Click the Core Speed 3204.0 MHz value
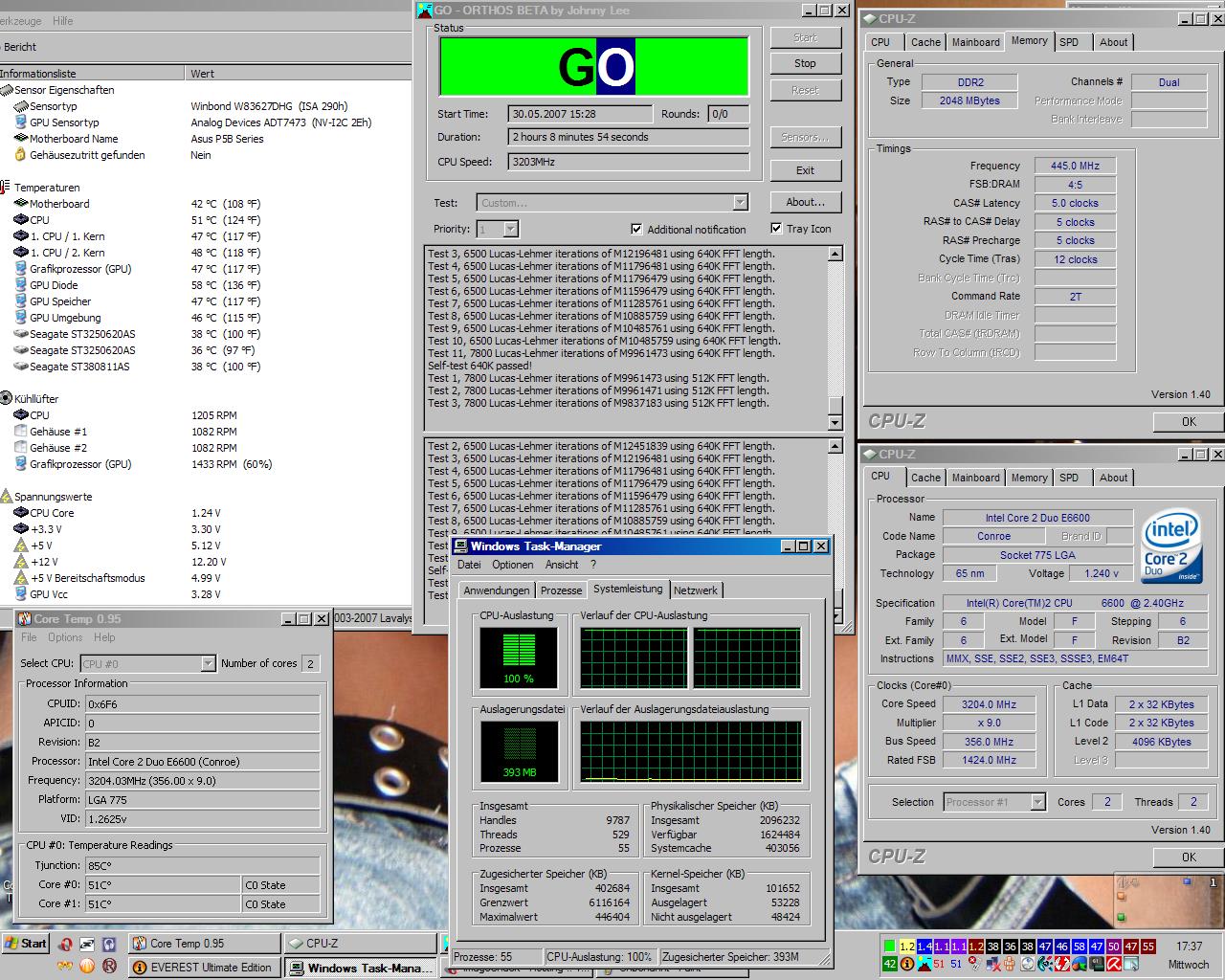Image resolution: width=1225 pixels, height=980 pixels. [989, 704]
